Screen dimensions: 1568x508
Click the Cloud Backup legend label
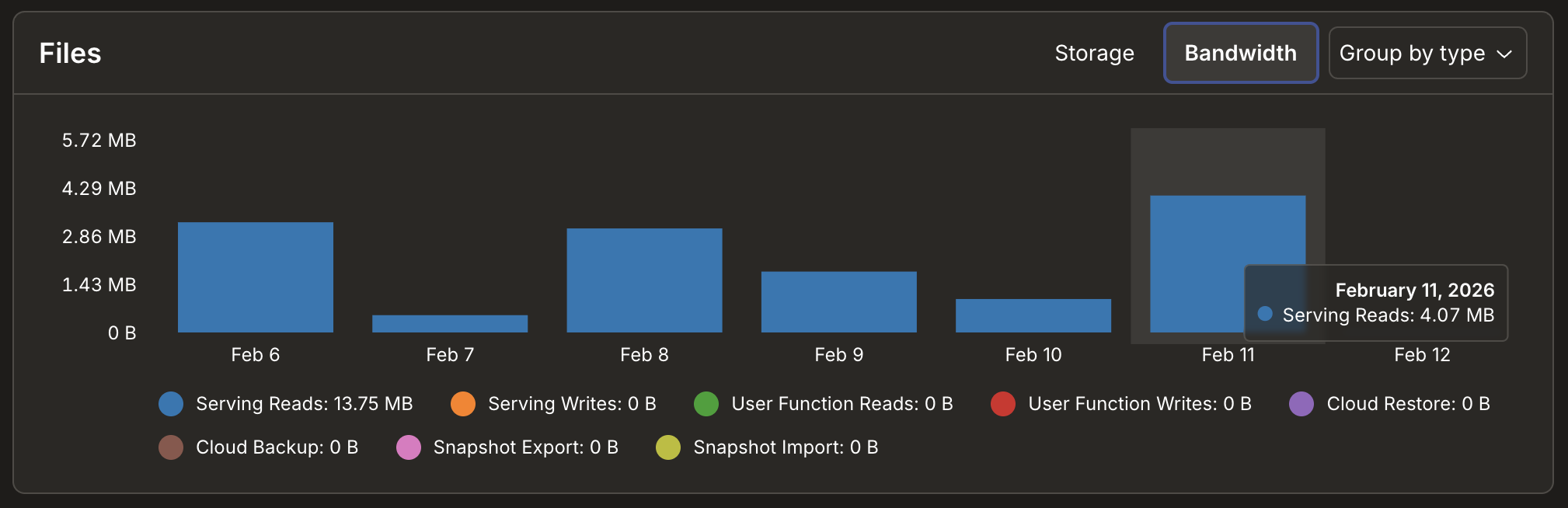277,447
